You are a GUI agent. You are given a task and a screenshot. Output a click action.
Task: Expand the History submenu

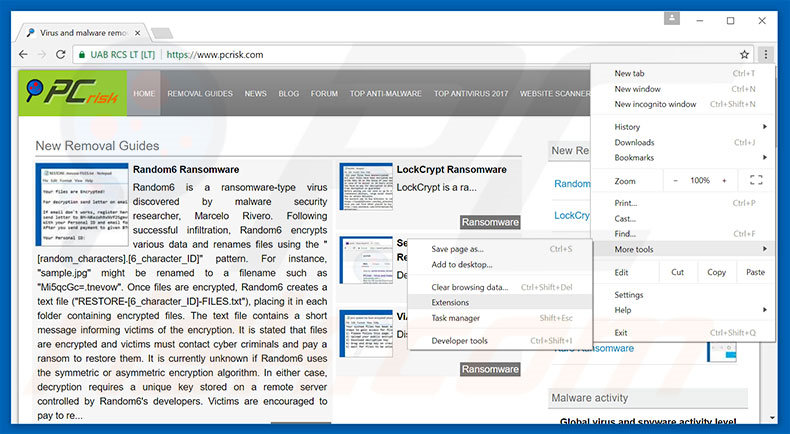[683, 127]
